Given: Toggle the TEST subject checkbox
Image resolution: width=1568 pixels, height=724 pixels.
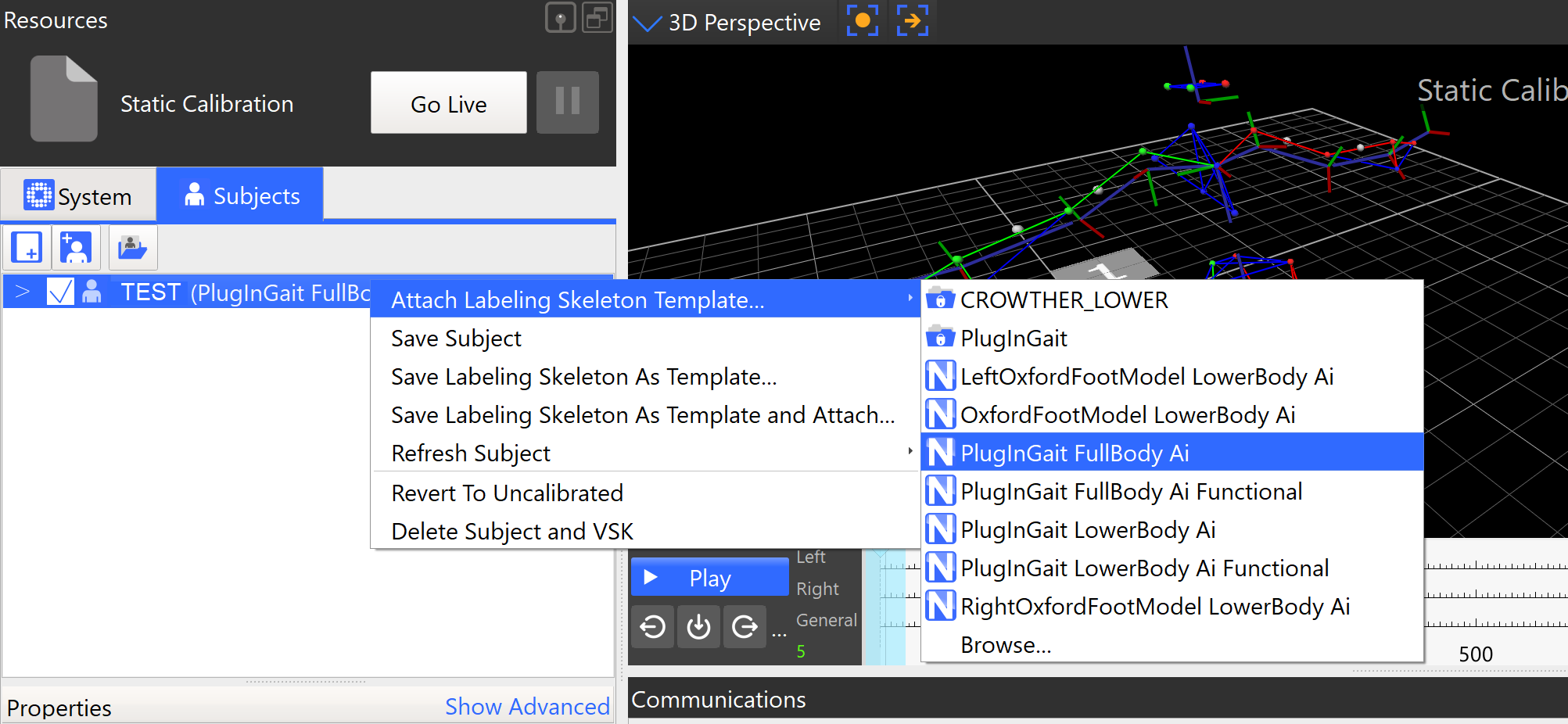Looking at the screenshot, I should click(x=60, y=292).
